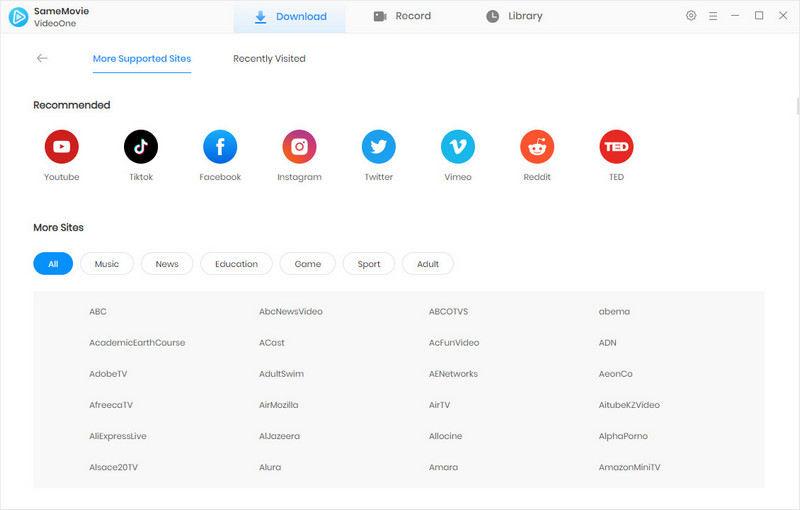Open the ABCOTVS site link
The image size is (800, 510).
pos(448,312)
